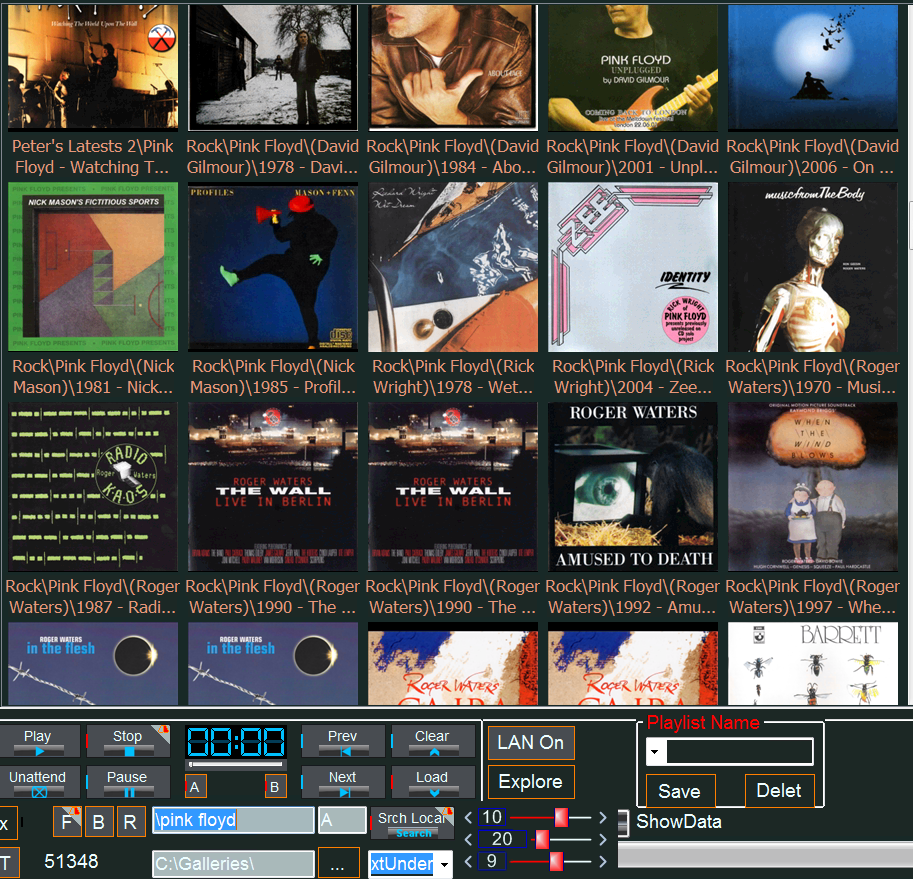Viewport: 913px width, 879px height.
Task: Open David Gilmour 2006 On an Island cover
Action: click(813, 66)
